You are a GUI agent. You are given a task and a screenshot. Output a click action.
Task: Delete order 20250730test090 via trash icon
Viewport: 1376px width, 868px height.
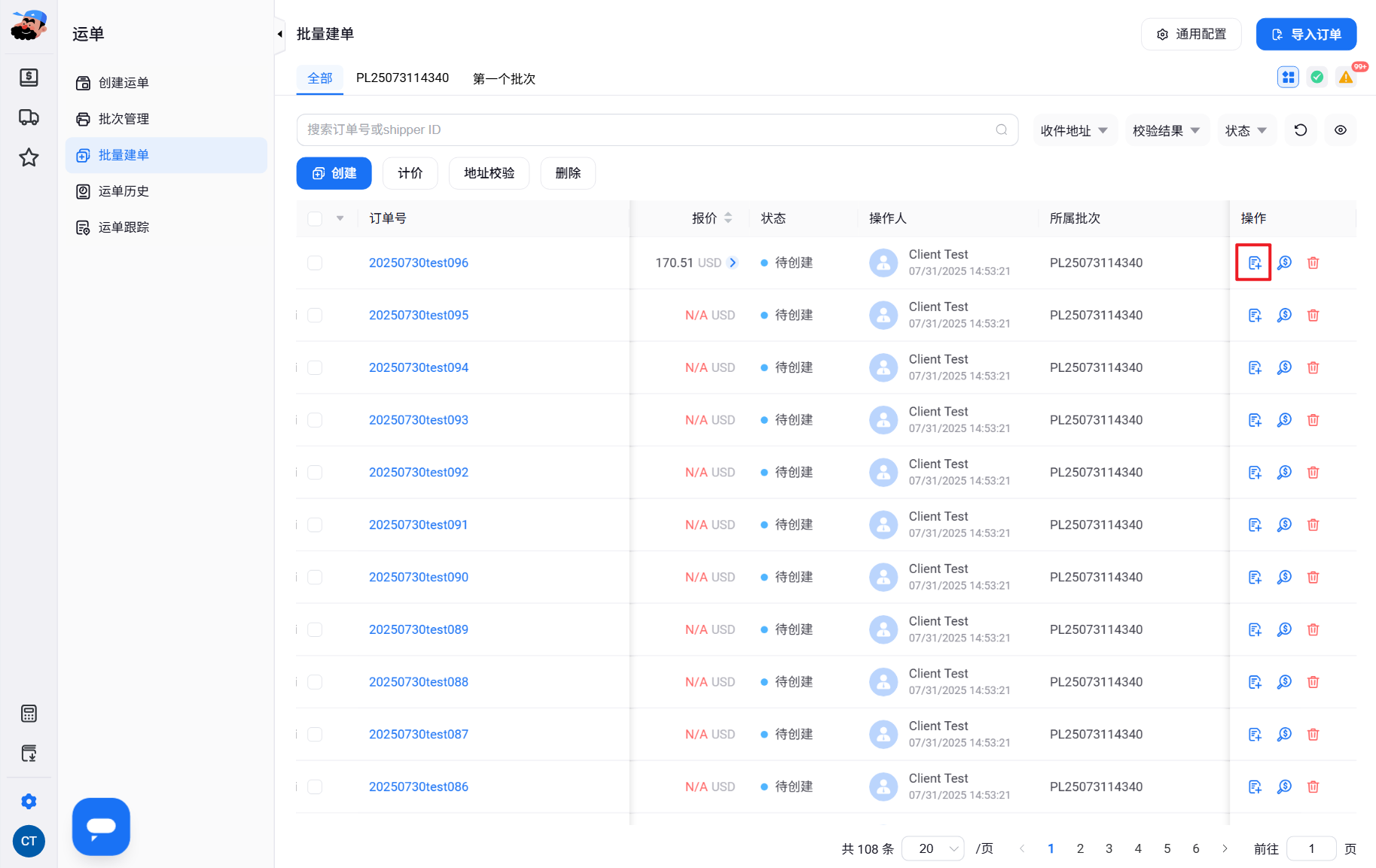1313,577
